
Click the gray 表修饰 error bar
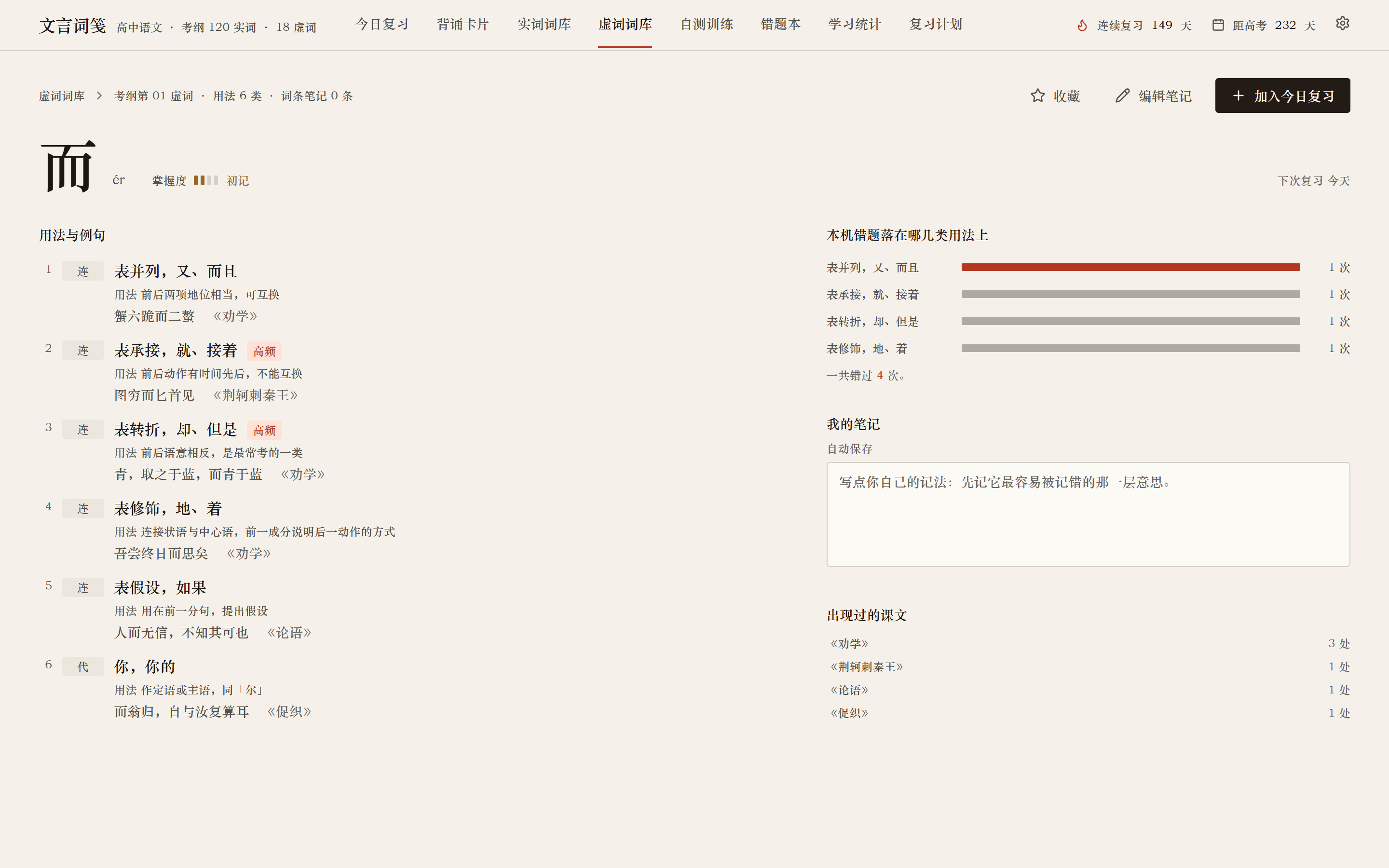pos(1130,348)
